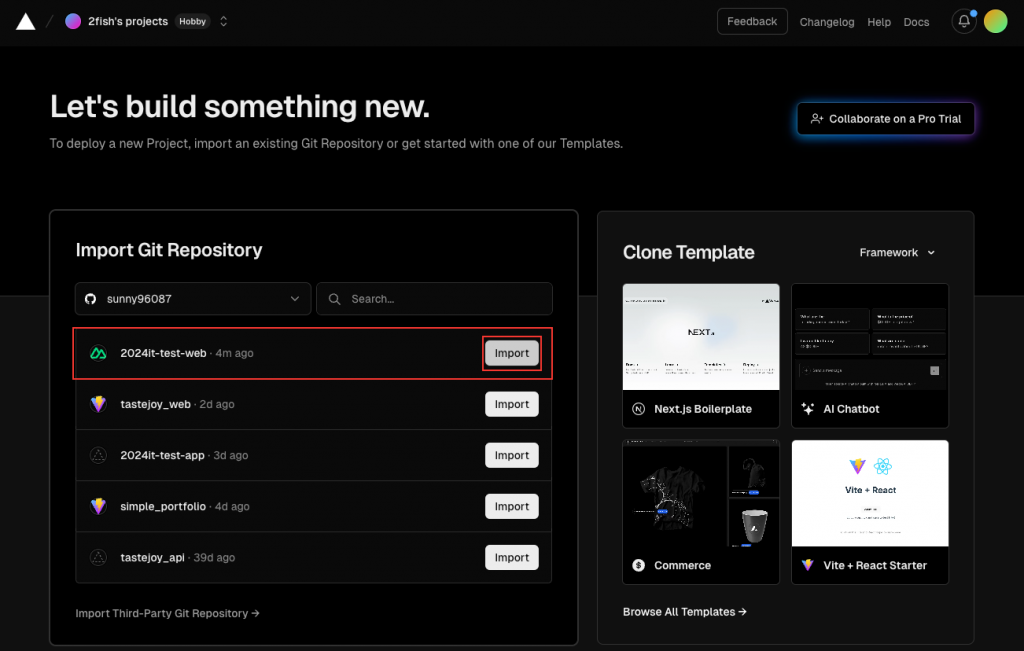Click the simple_portfolio repository name

(x=163, y=507)
